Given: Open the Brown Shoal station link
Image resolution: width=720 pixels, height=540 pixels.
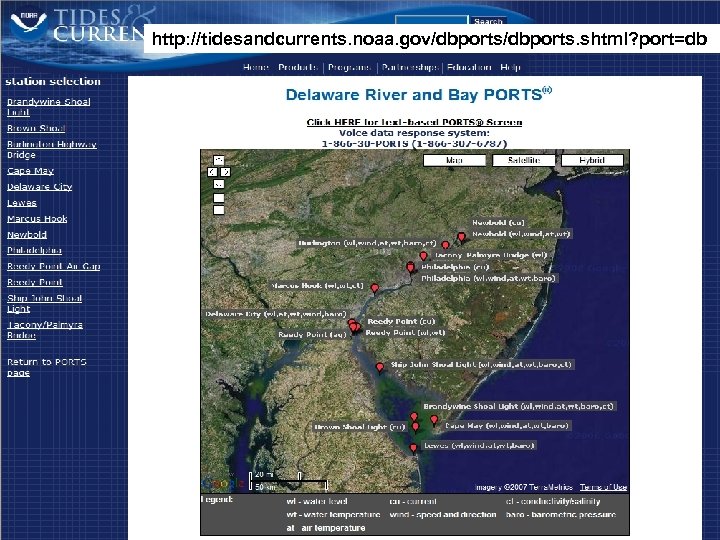Looking at the screenshot, I should [x=36, y=128].
